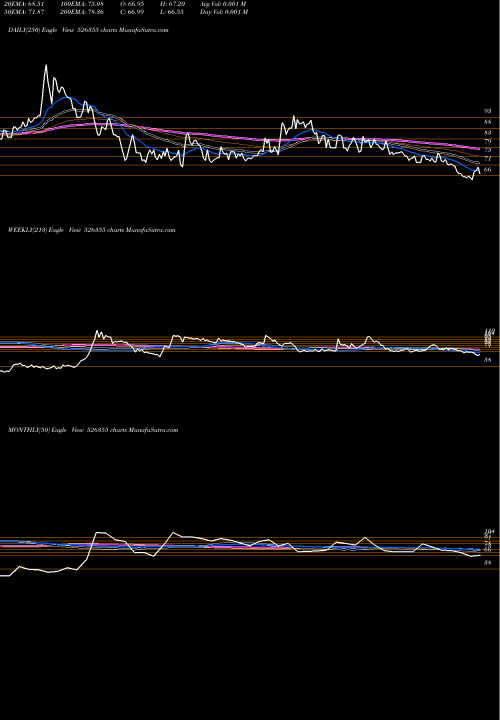This screenshot has height=720, width=500.
Task: Click the high price H: 67.29
Action: coord(172,4)
